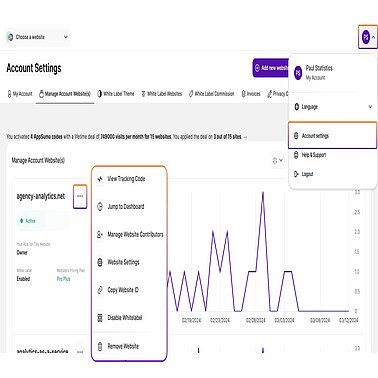Click the White Label Theme half-circle icon

[99, 94]
